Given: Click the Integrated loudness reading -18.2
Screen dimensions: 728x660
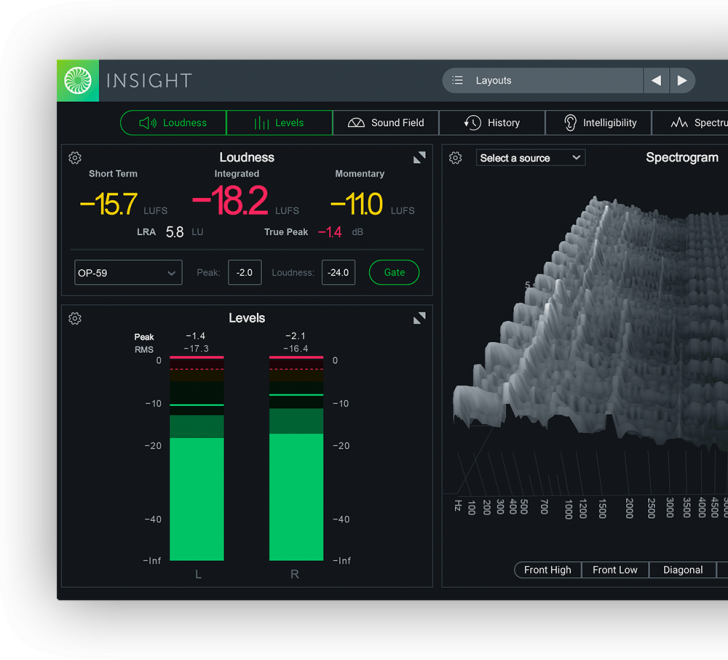Looking at the screenshot, I should pos(230,201).
